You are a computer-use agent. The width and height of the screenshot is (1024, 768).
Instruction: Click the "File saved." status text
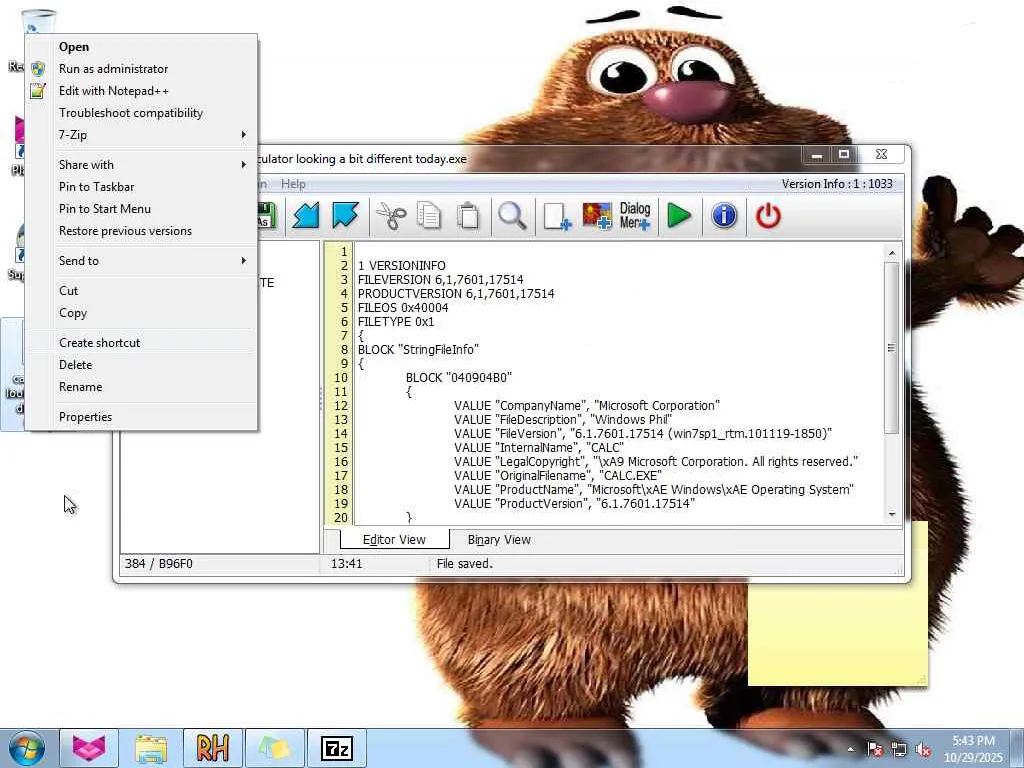pos(464,564)
